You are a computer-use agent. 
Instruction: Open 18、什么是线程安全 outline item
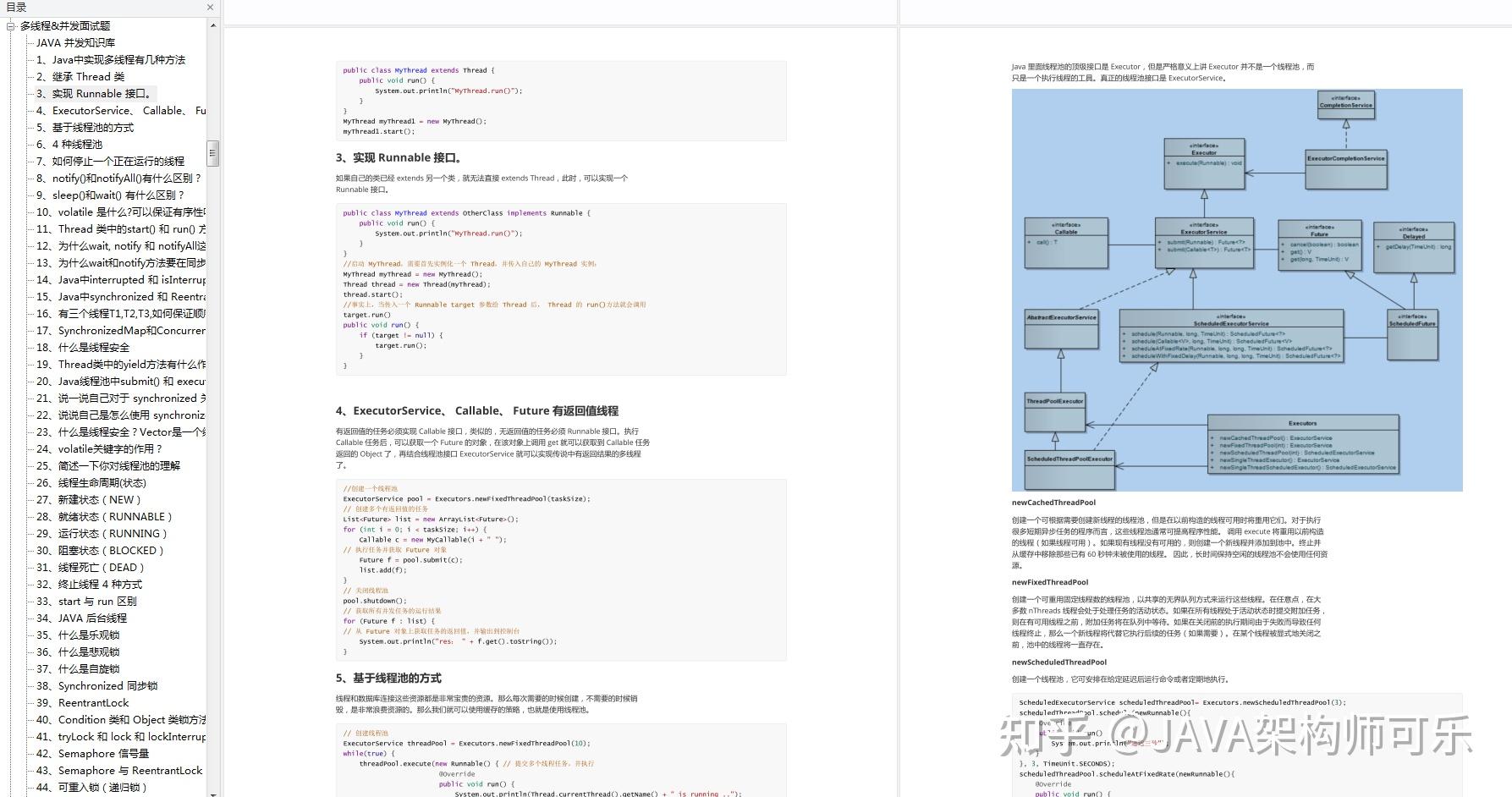click(x=83, y=348)
